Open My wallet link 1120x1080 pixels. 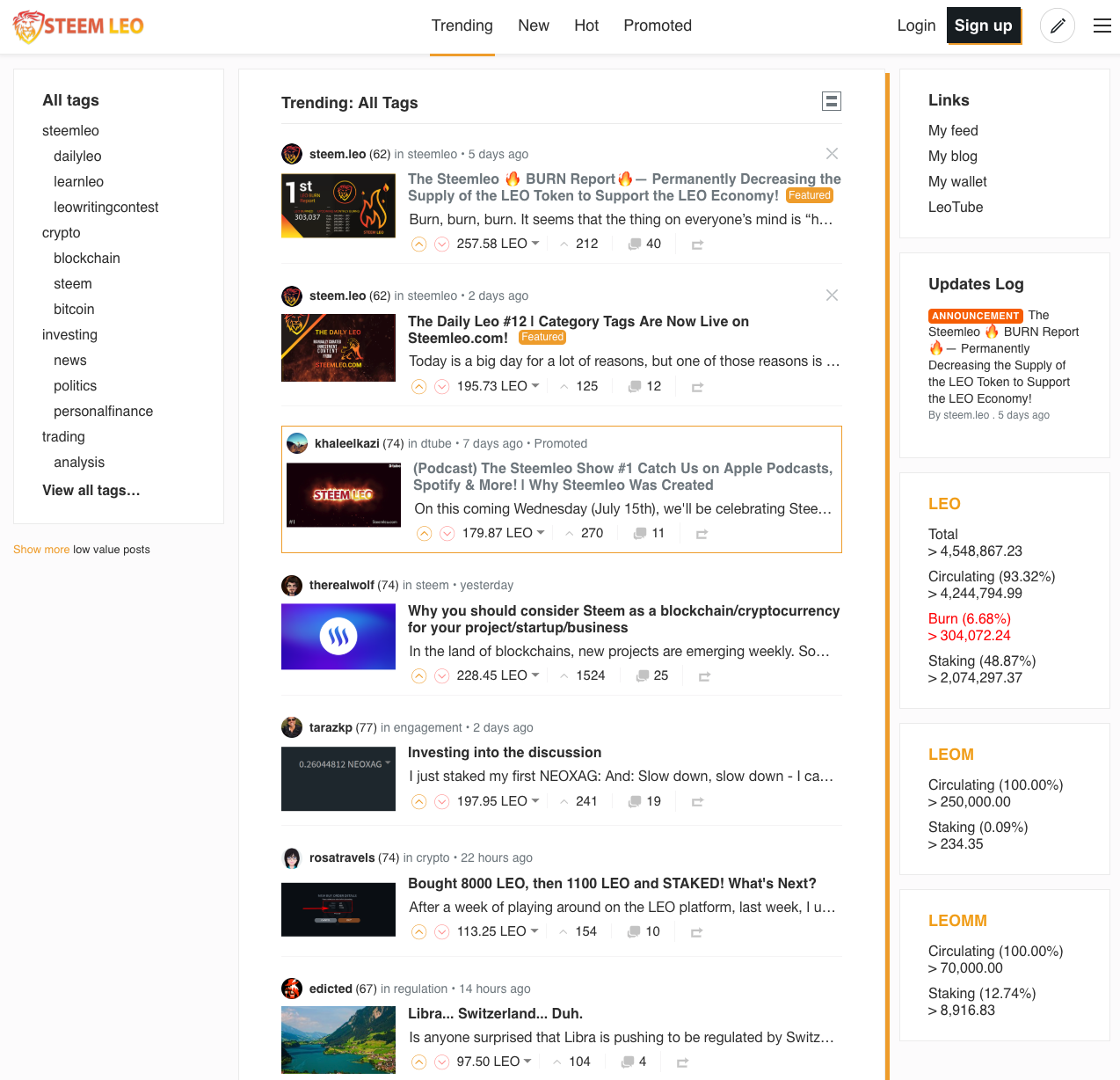pos(957,182)
